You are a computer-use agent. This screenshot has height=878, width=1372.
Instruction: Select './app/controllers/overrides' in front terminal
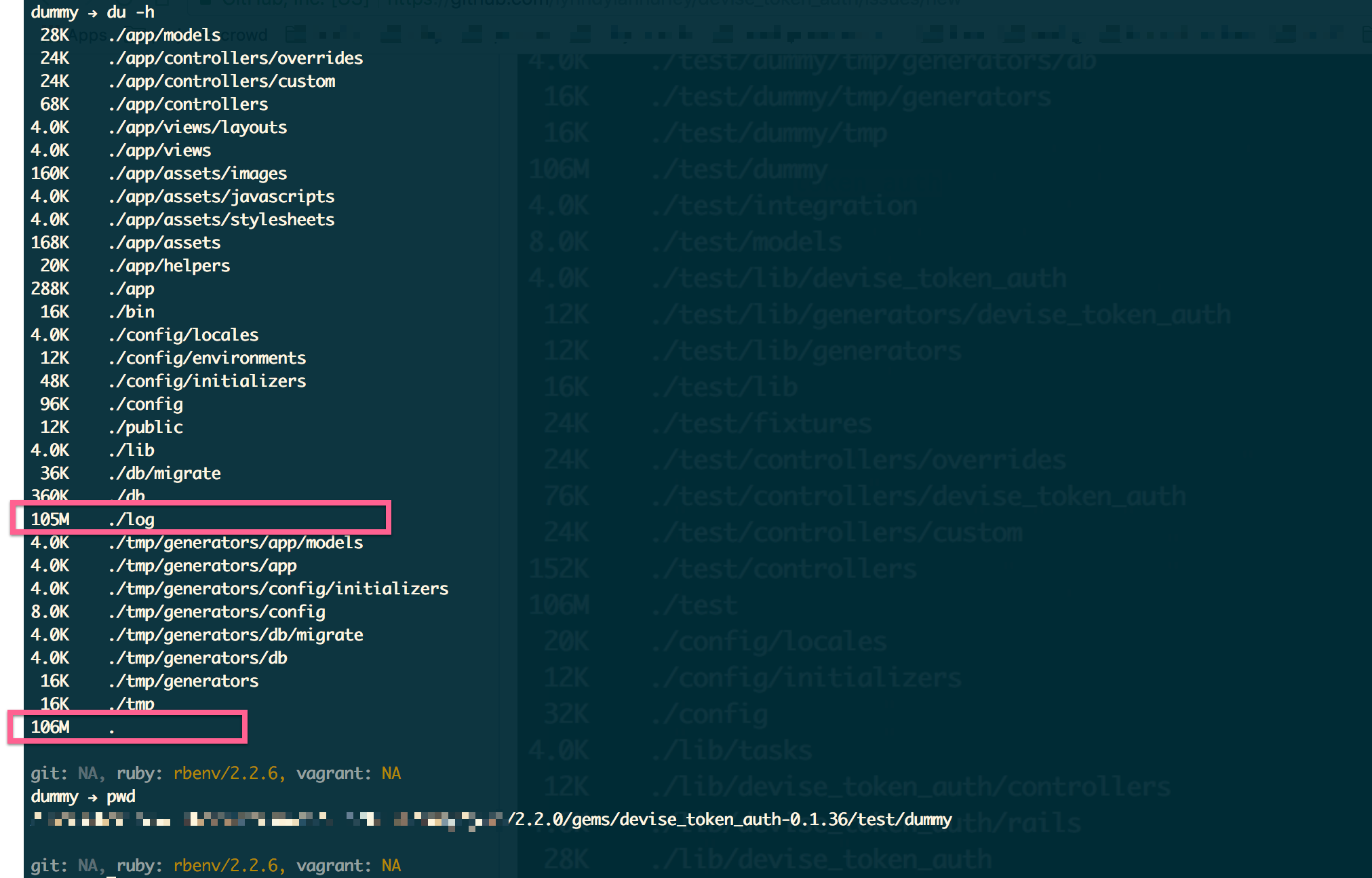[235, 58]
